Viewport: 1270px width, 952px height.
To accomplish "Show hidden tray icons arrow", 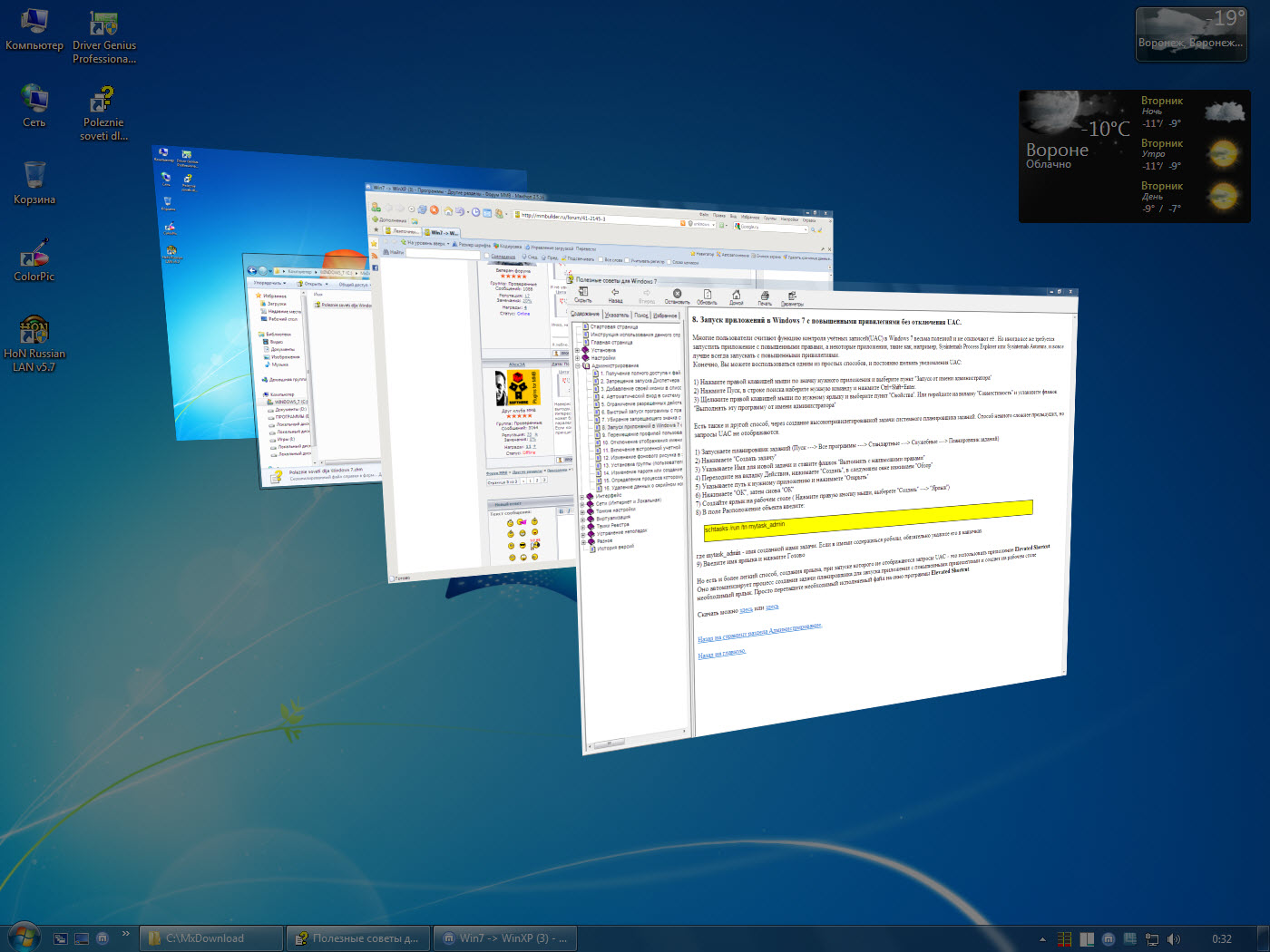I will (1042, 939).
